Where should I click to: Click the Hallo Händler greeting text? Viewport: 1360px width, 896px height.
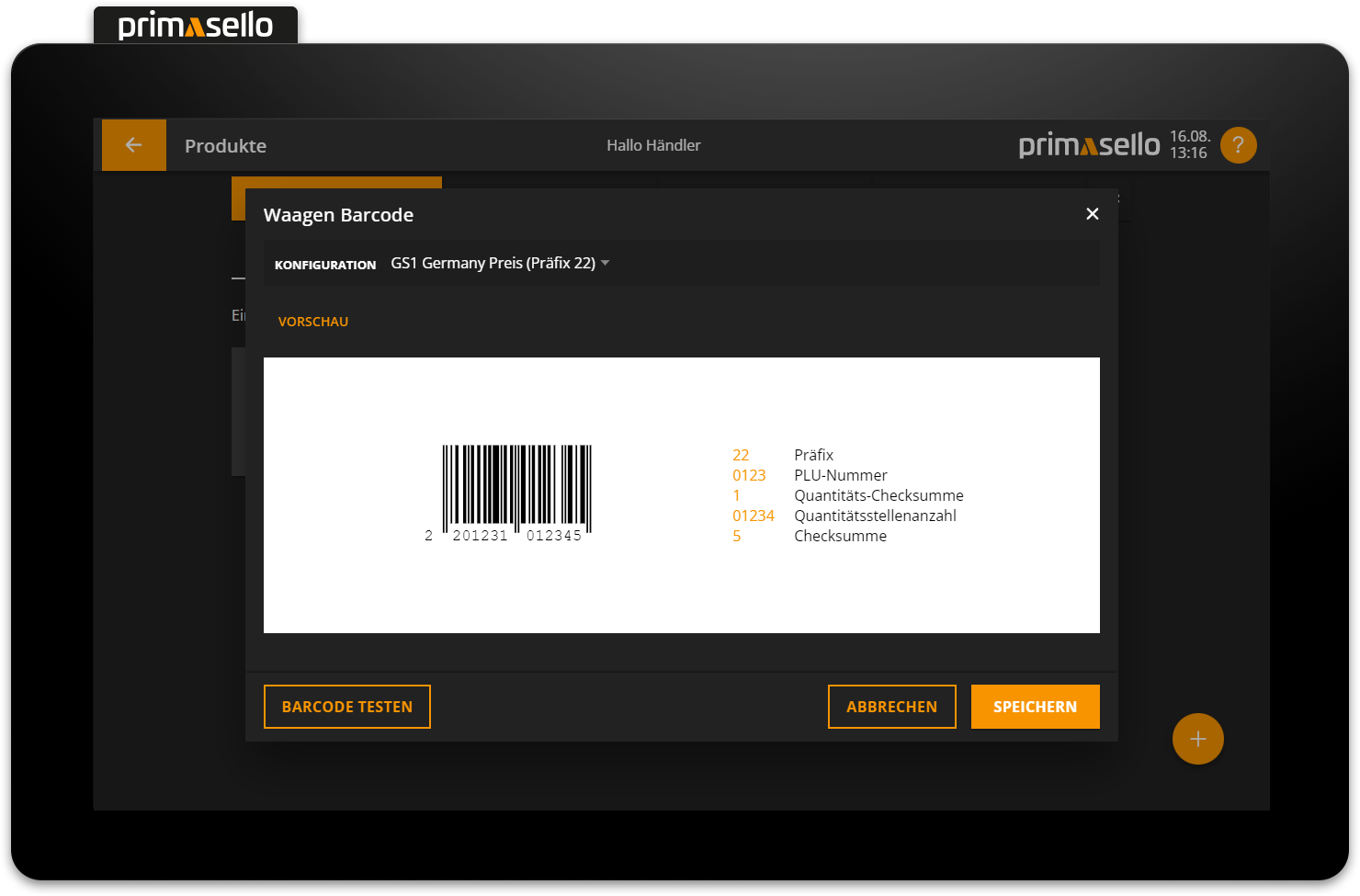click(x=653, y=145)
